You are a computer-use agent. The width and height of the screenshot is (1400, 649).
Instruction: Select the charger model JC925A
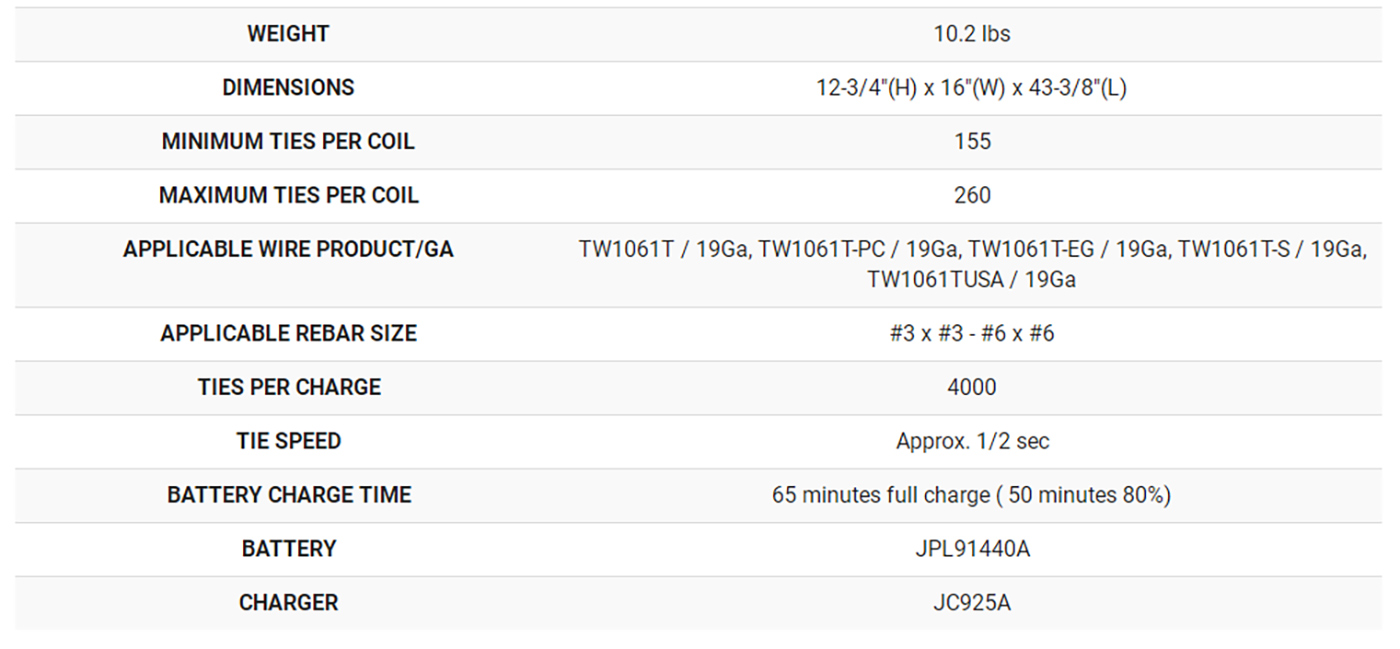[972, 604]
